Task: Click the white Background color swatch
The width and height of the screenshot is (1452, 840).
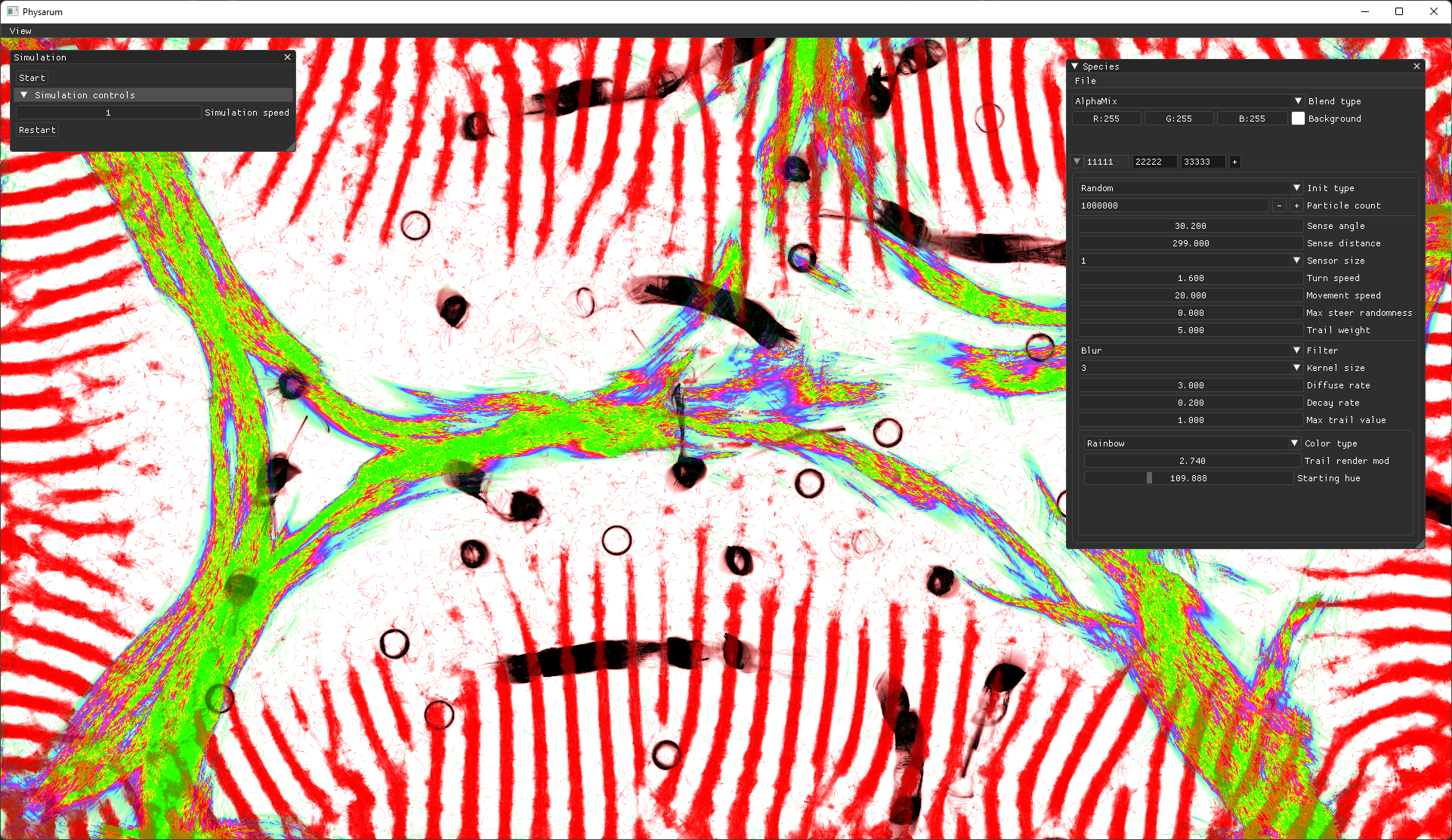Action: [1298, 119]
